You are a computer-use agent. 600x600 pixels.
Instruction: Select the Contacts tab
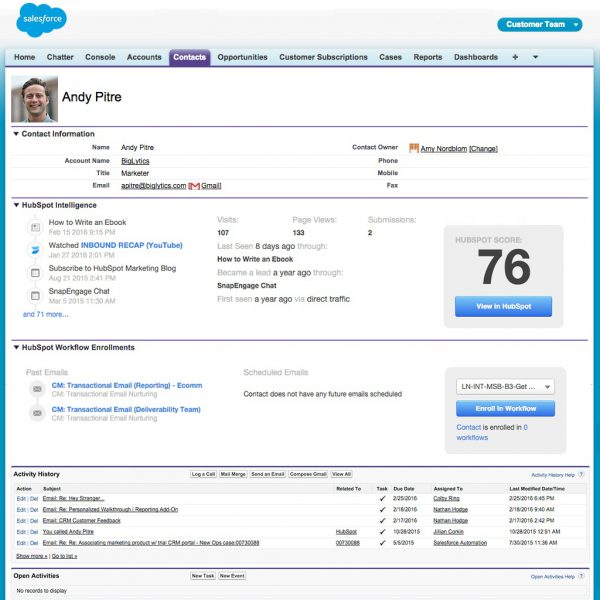click(x=189, y=57)
